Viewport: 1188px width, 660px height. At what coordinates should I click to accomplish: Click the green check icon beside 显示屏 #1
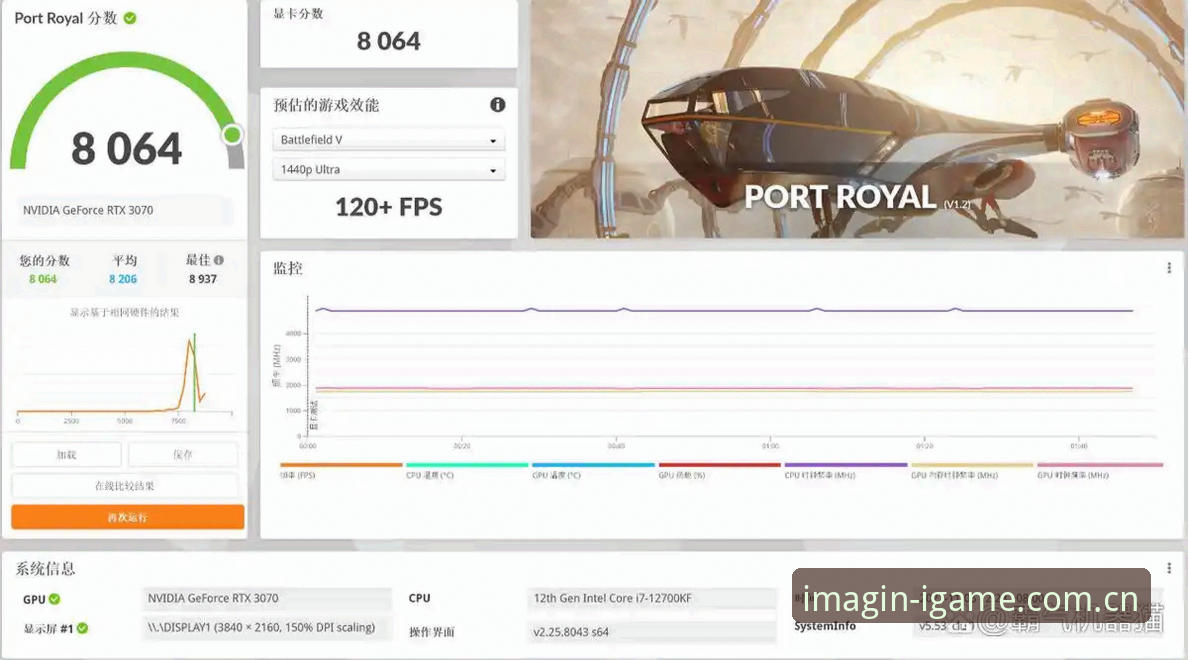coord(82,628)
